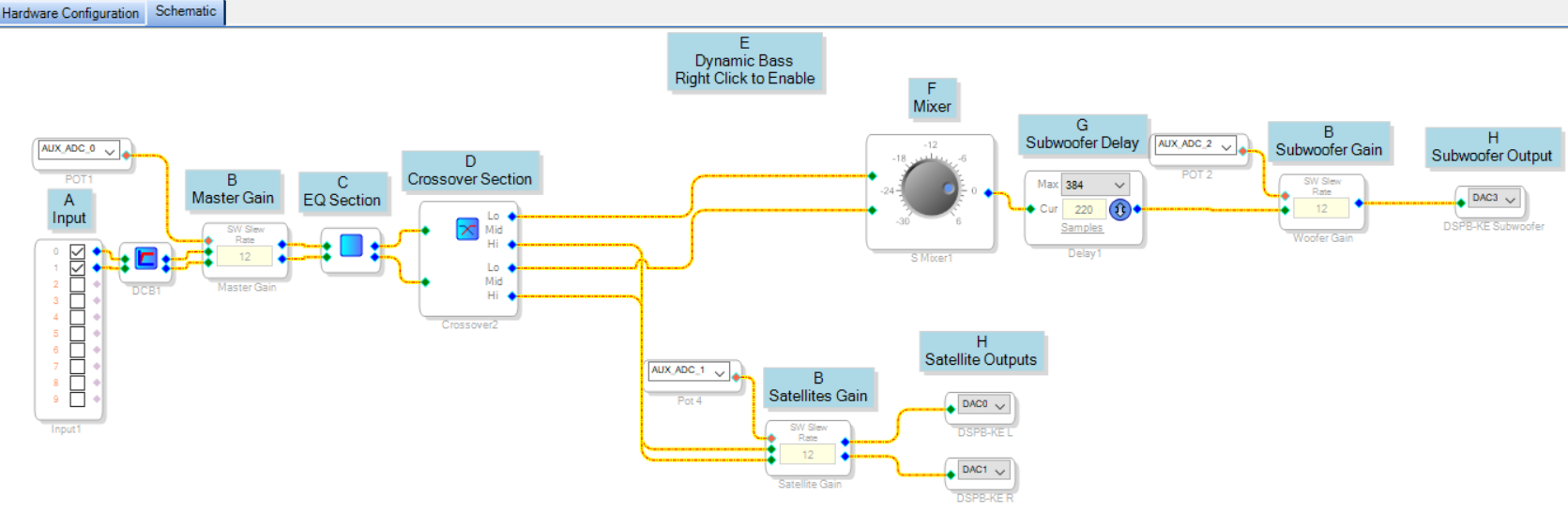Select the Dynamic Bass note block
This screenshot has height=512, width=1568.
click(x=745, y=62)
